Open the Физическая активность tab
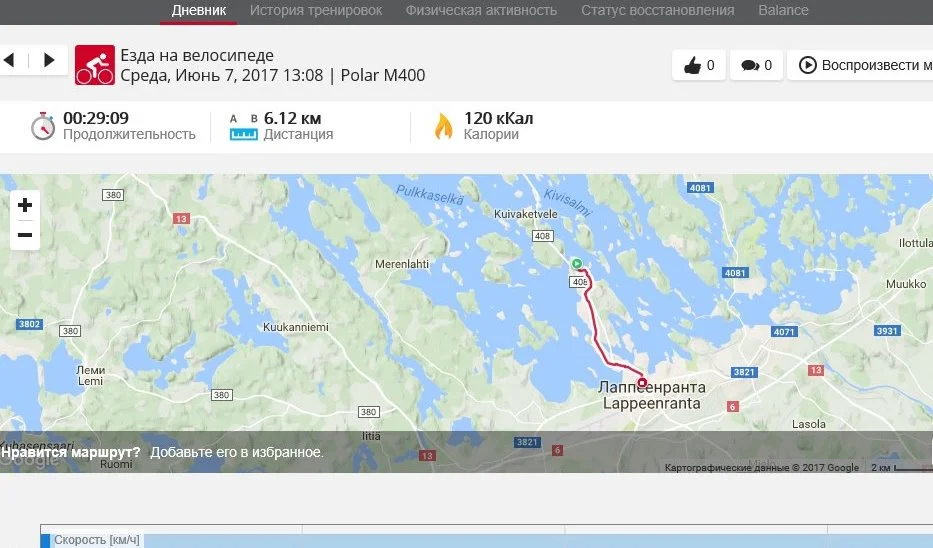This screenshot has width=933, height=548. pyautogui.click(x=481, y=11)
